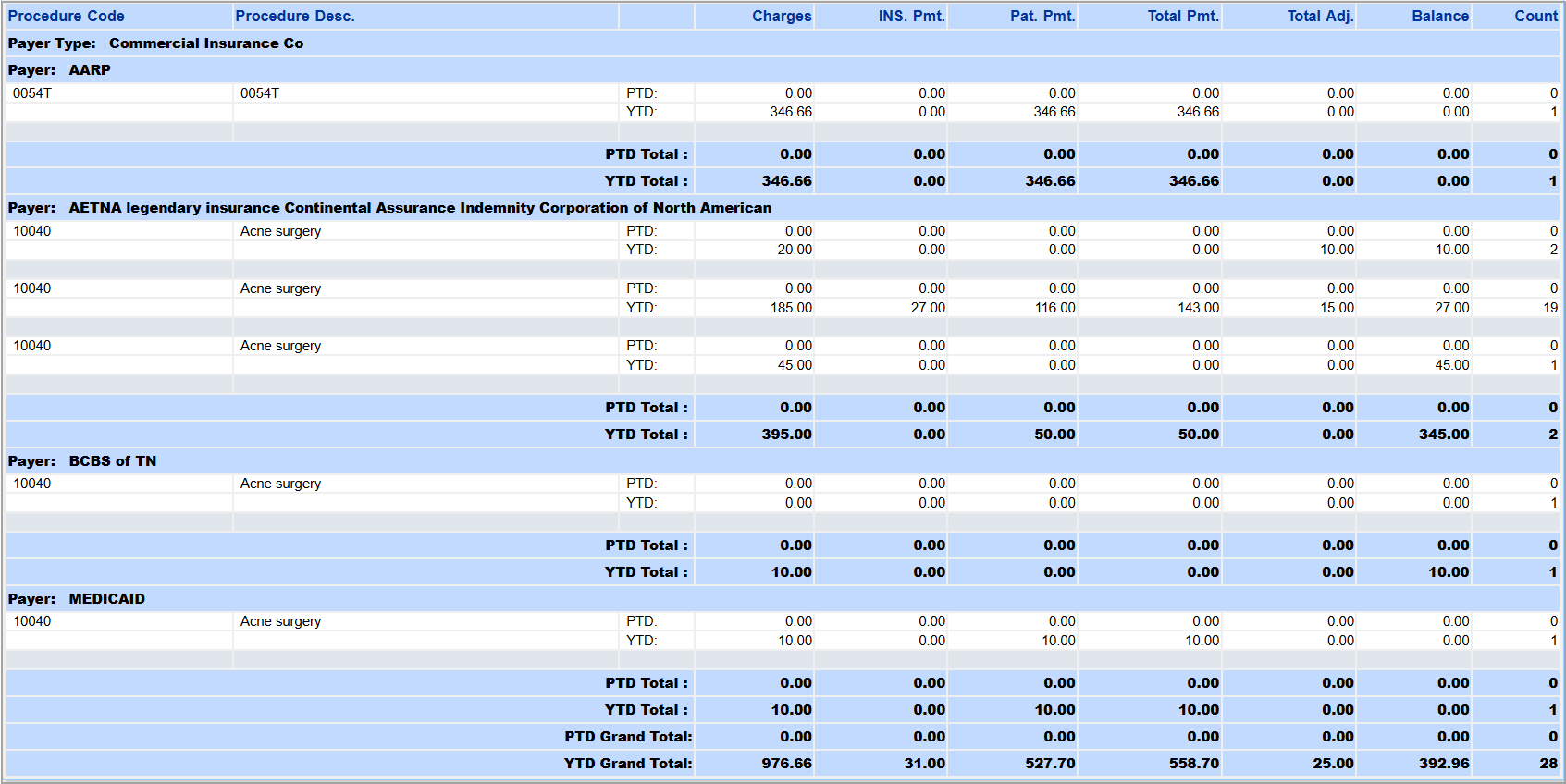Select the Payer BCBS of TN heading
This screenshot has height=784, width=1566.
coord(783,461)
